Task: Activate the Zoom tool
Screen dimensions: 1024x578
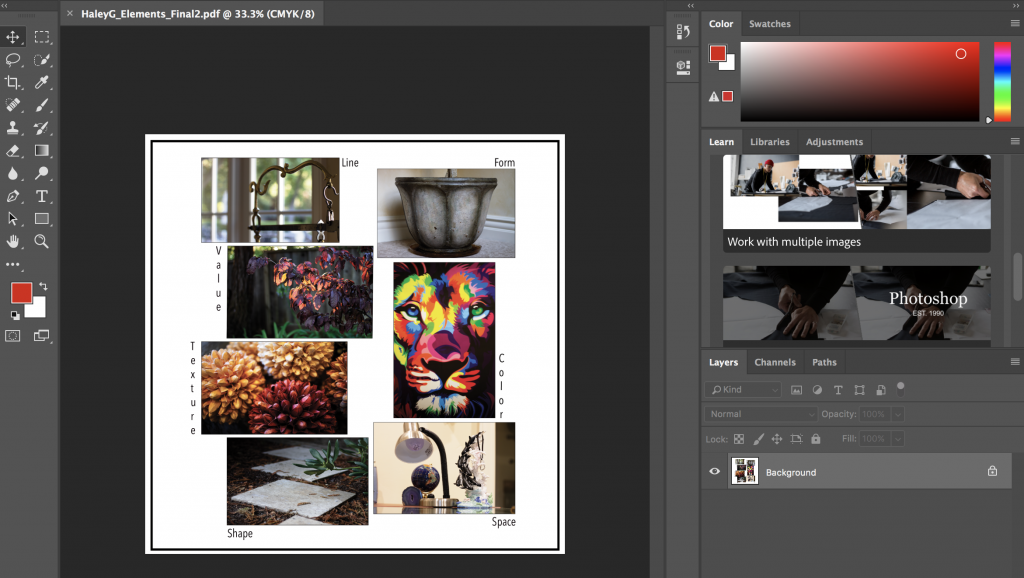Action: click(41, 242)
